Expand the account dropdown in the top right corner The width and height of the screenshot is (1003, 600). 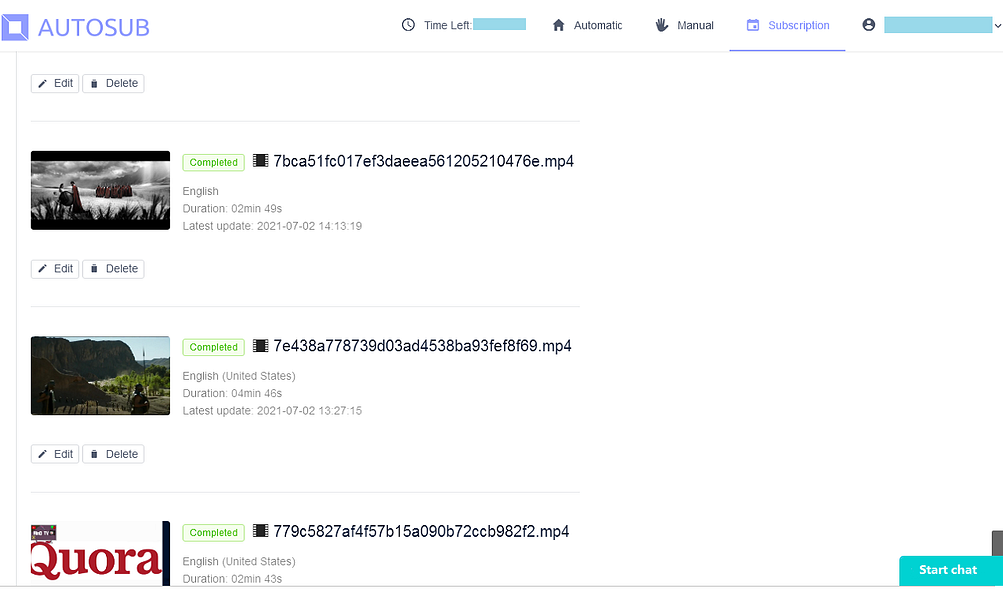pyautogui.click(x=996, y=24)
